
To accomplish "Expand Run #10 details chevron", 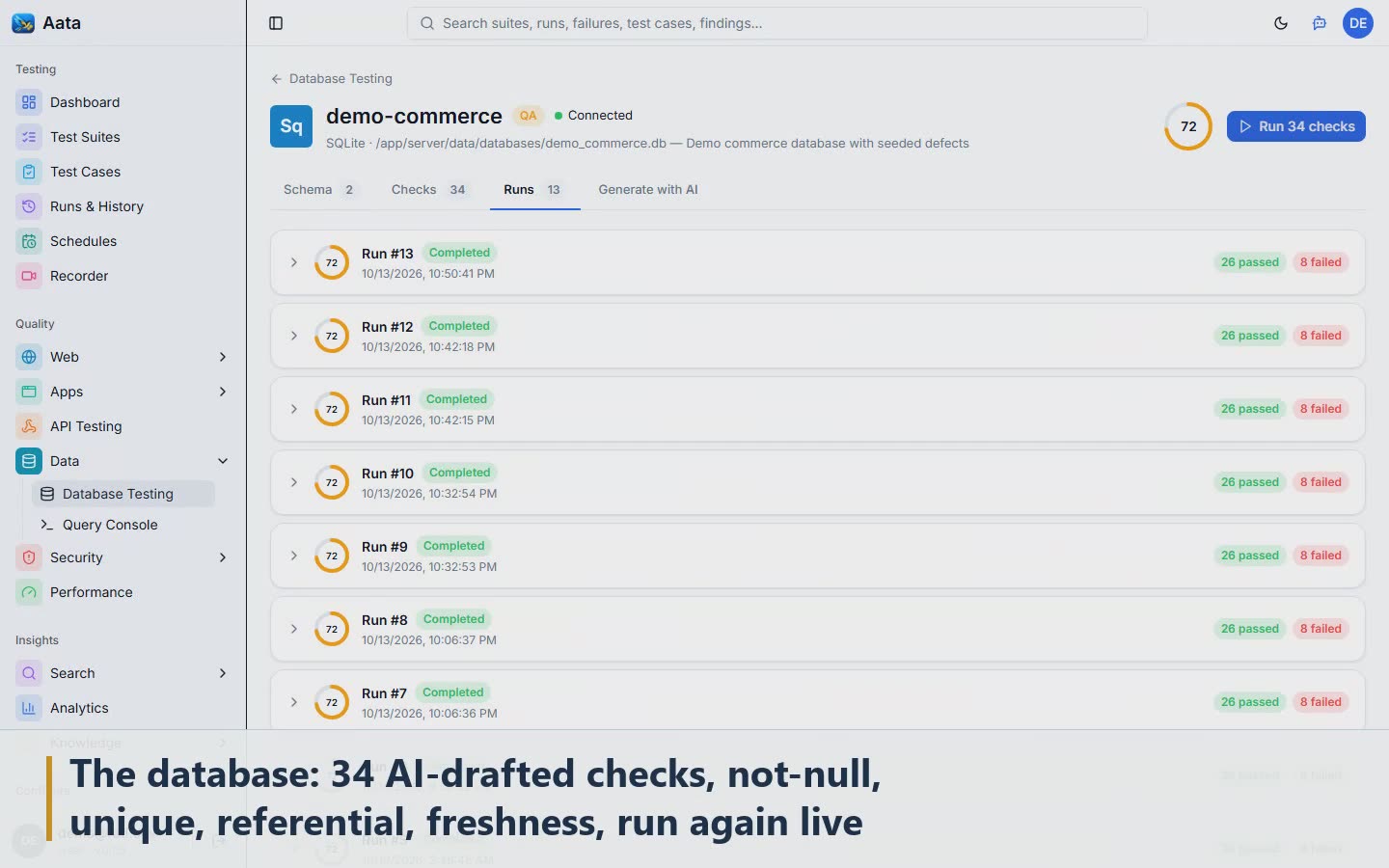I will click(x=294, y=482).
